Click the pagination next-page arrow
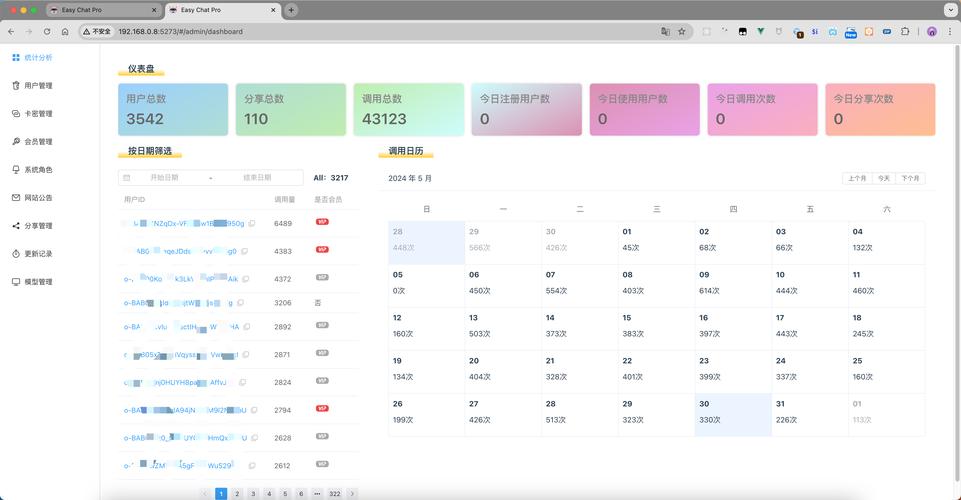Image resolution: width=961 pixels, height=500 pixels. pos(352,494)
